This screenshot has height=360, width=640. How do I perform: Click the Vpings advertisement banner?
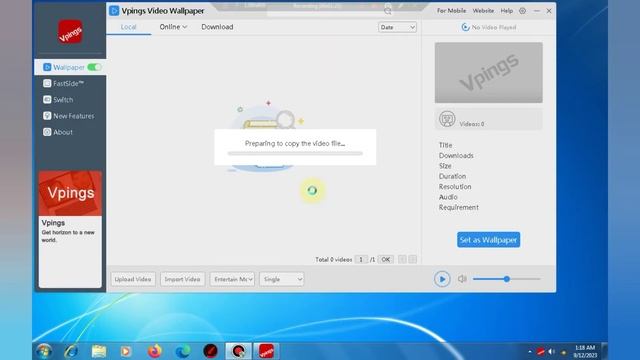70,229
